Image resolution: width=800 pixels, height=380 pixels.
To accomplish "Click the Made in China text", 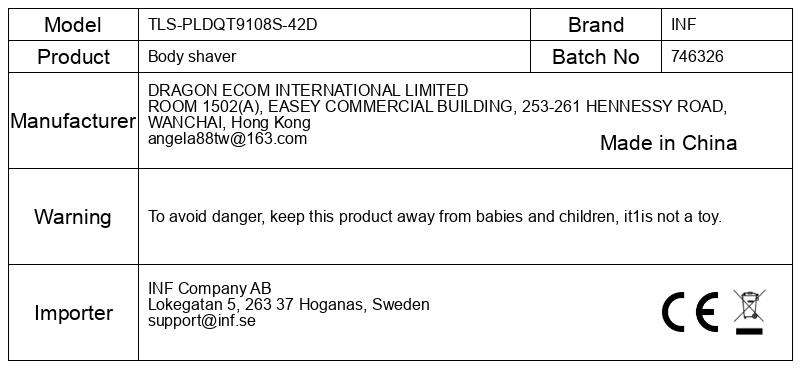I will tap(668, 143).
